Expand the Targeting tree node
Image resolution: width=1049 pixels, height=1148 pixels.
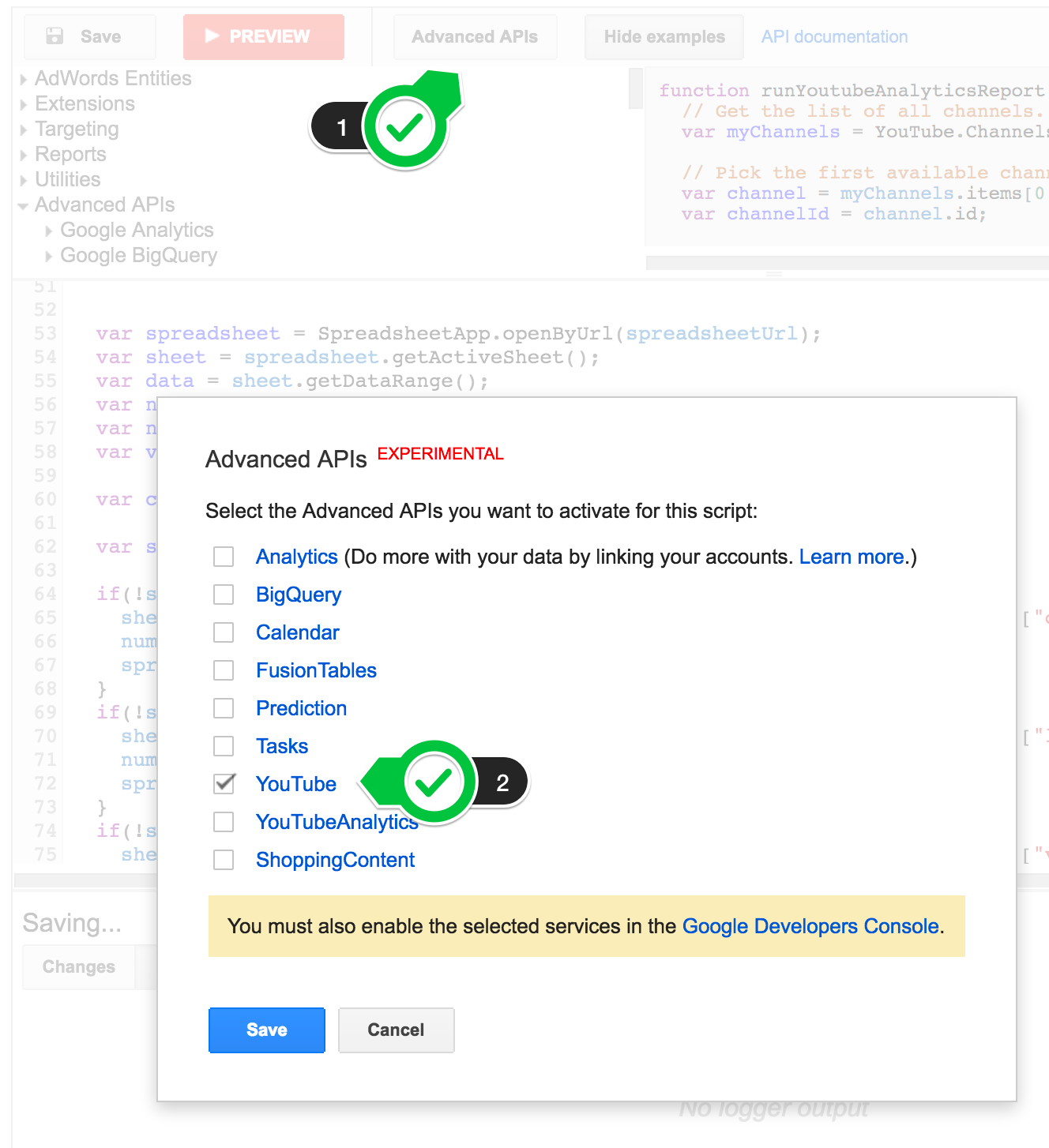tap(24, 129)
